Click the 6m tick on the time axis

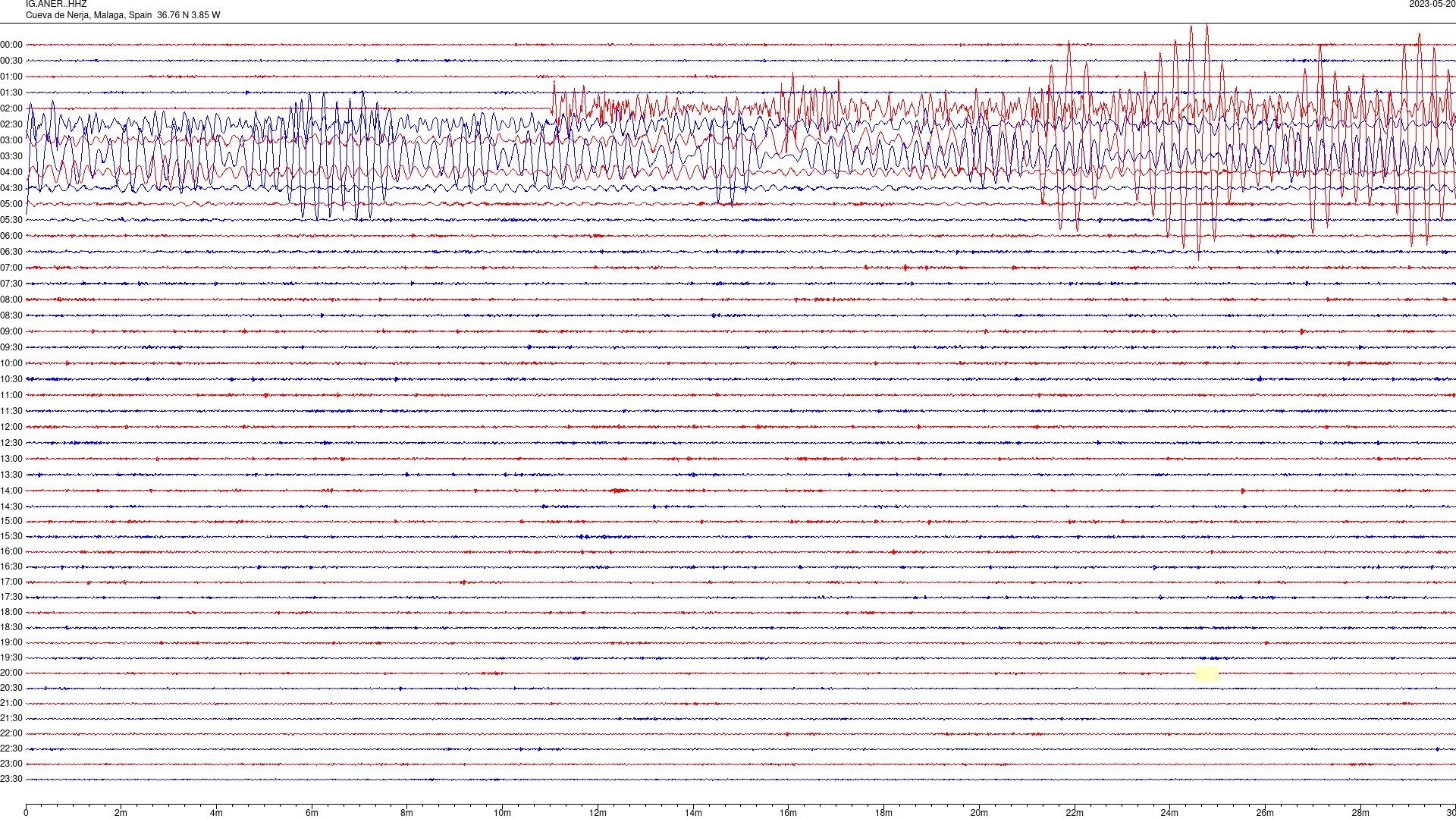pos(312,813)
